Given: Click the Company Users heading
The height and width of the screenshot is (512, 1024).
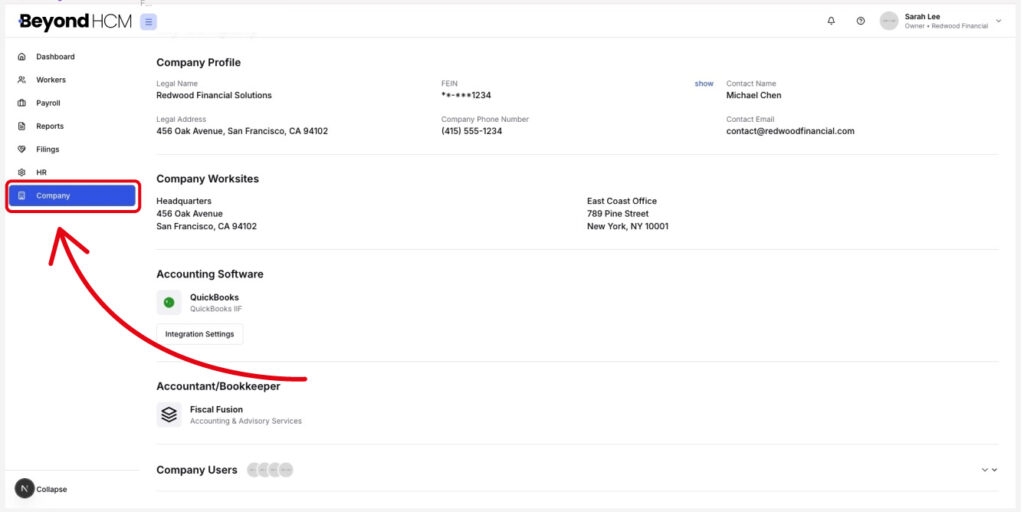Looking at the screenshot, I should click(197, 470).
